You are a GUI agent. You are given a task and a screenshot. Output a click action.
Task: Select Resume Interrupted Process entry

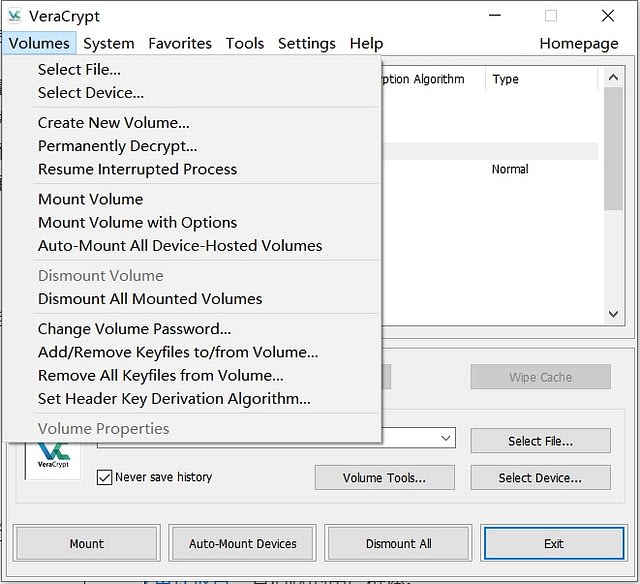click(192, 169)
